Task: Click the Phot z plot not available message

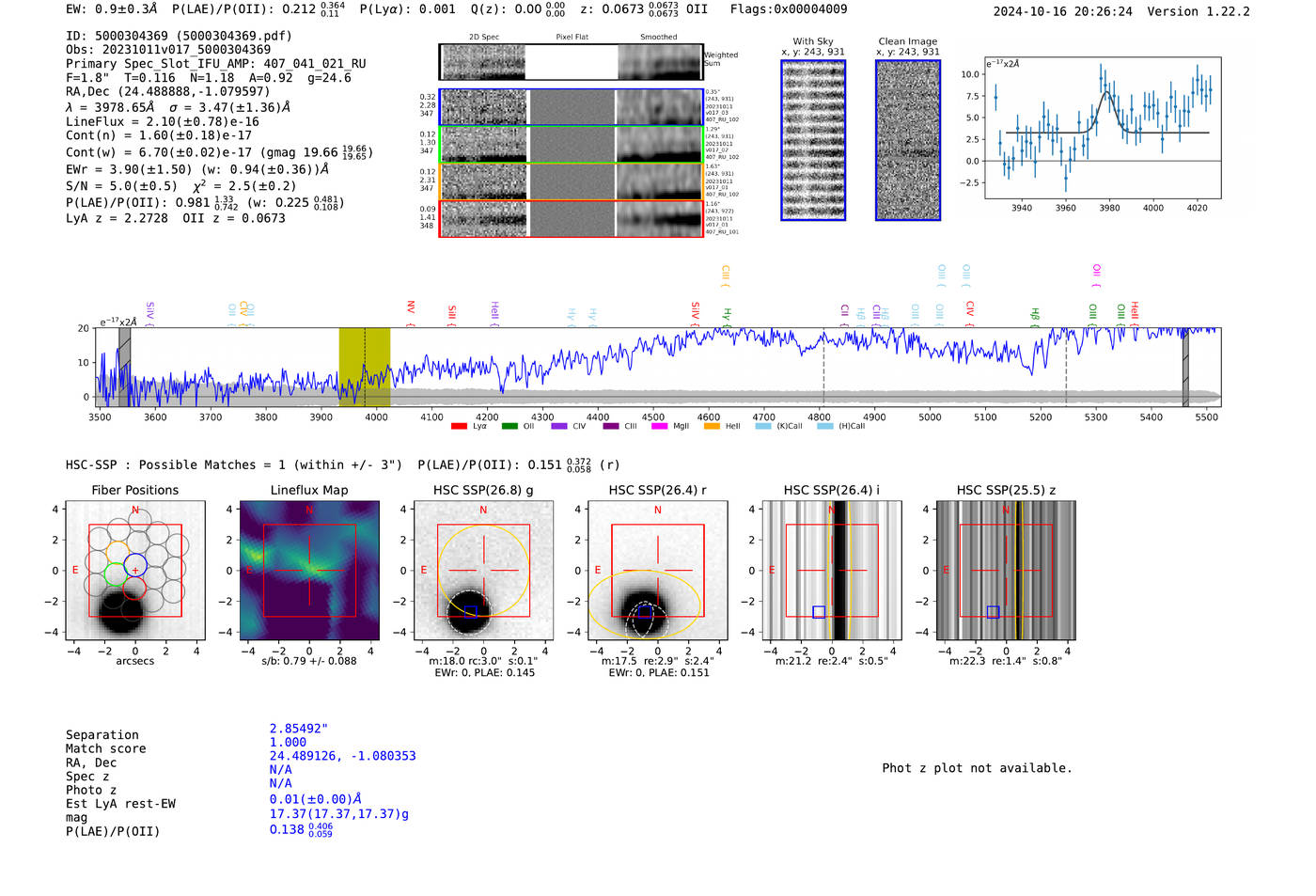Action: (x=977, y=768)
